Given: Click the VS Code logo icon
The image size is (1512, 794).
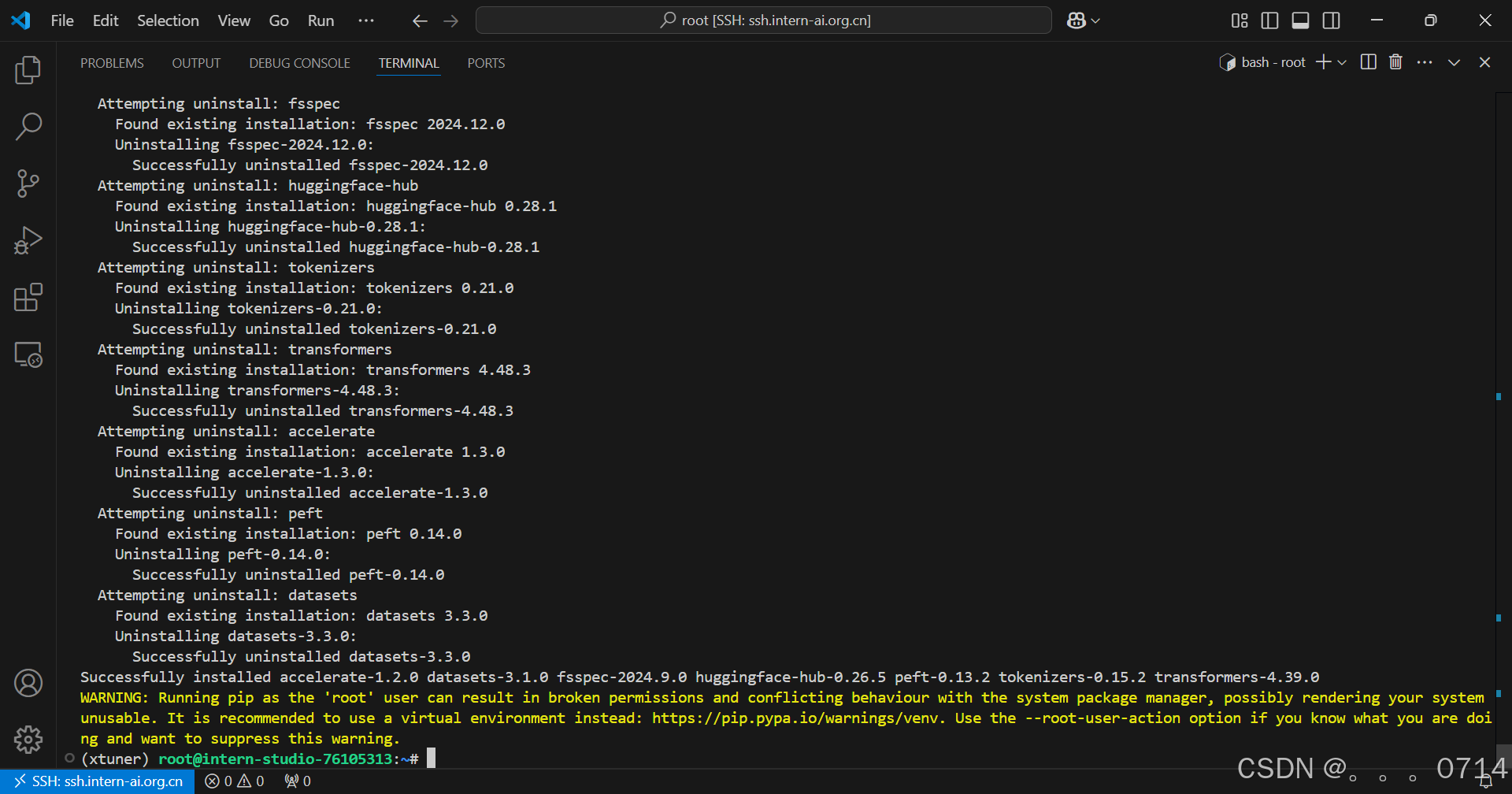Looking at the screenshot, I should [21, 20].
